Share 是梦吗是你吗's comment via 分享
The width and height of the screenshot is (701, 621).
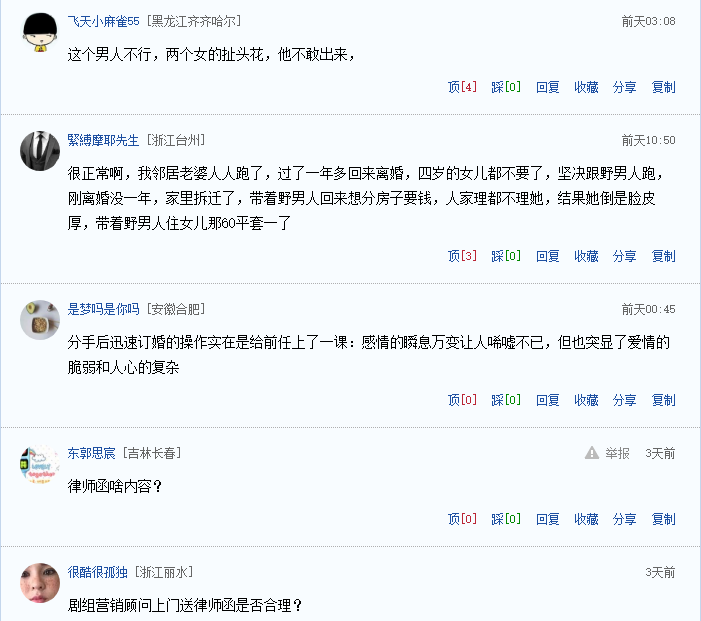(x=624, y=400)
